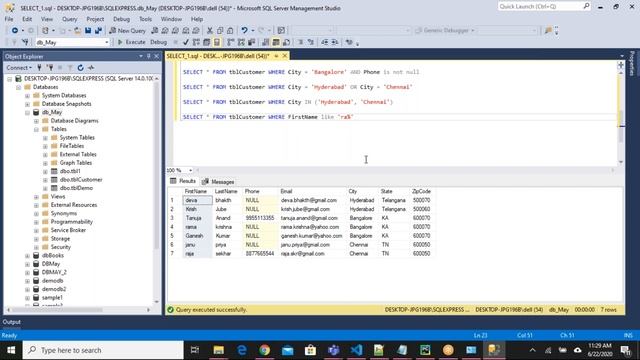Image resolution: width=640 pixels, height=360 pixels.
Task: Click the New Query toolbar button
Action: [127, 31]
